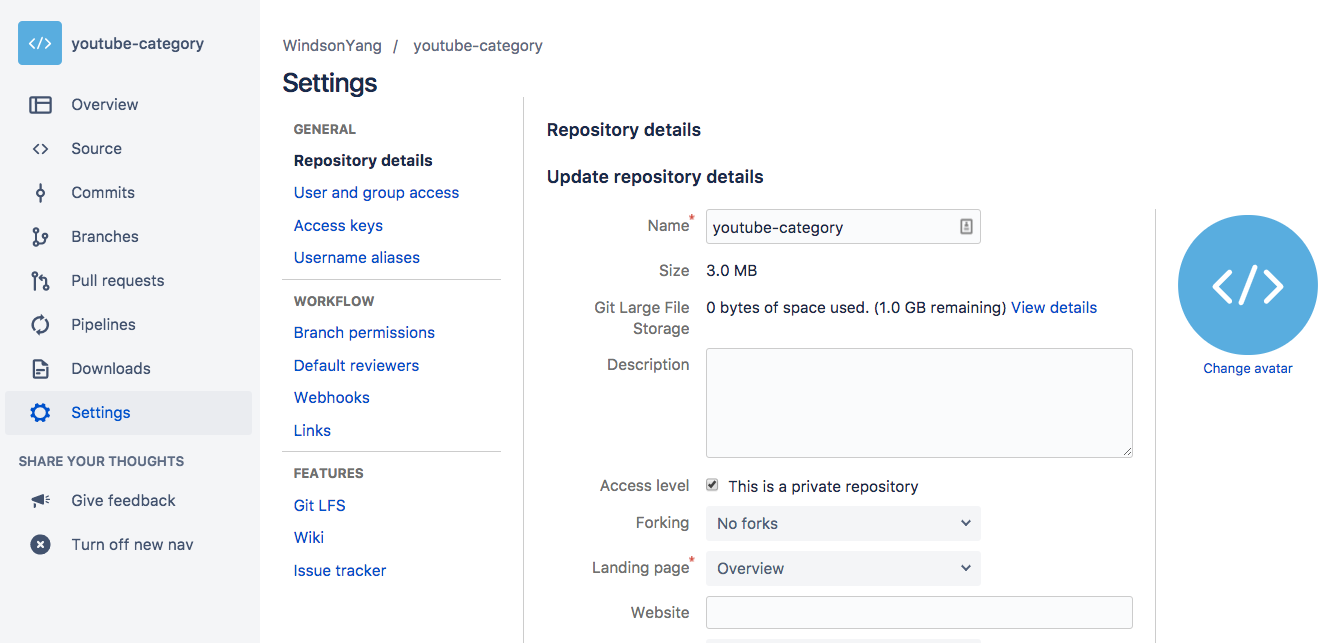This screenshot has height=643, width=1325.
Task: Click into the Website input field
Action: click(919, 612)
